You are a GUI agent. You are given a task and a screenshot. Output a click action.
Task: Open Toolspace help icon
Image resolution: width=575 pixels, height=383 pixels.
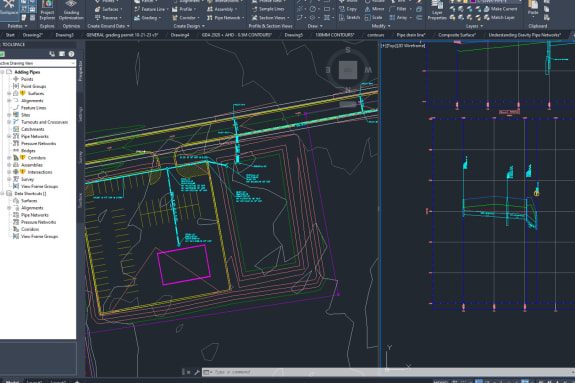(71, 54)
